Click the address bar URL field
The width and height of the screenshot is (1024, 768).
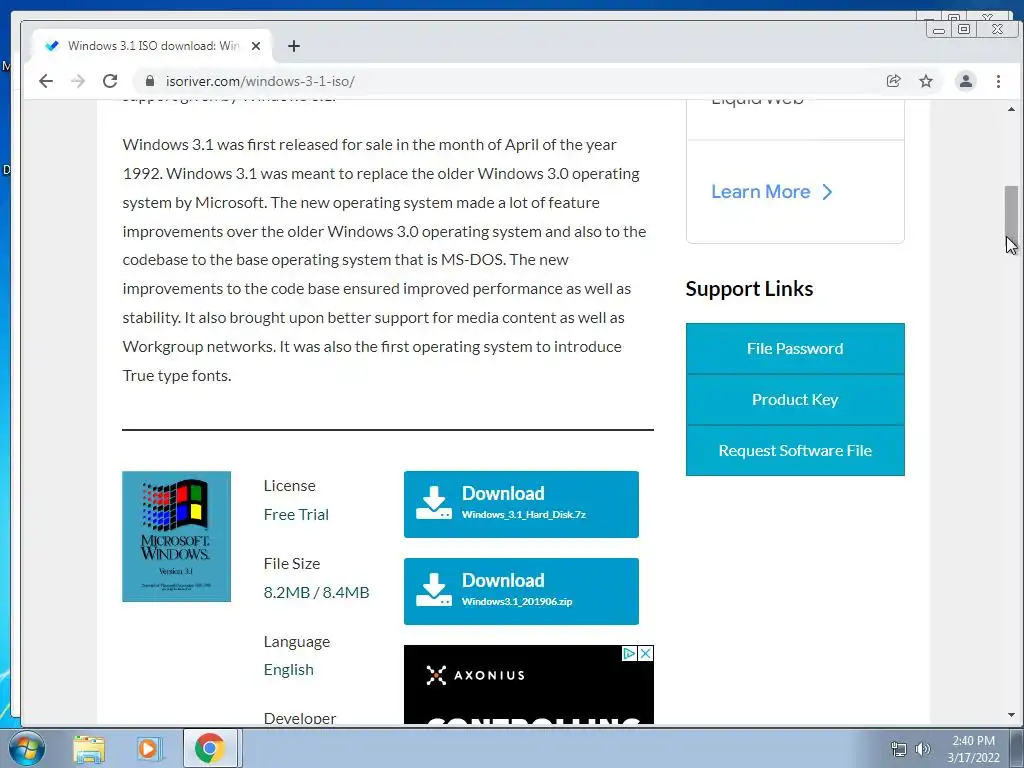pyautogui.click(x=509, y=81)
